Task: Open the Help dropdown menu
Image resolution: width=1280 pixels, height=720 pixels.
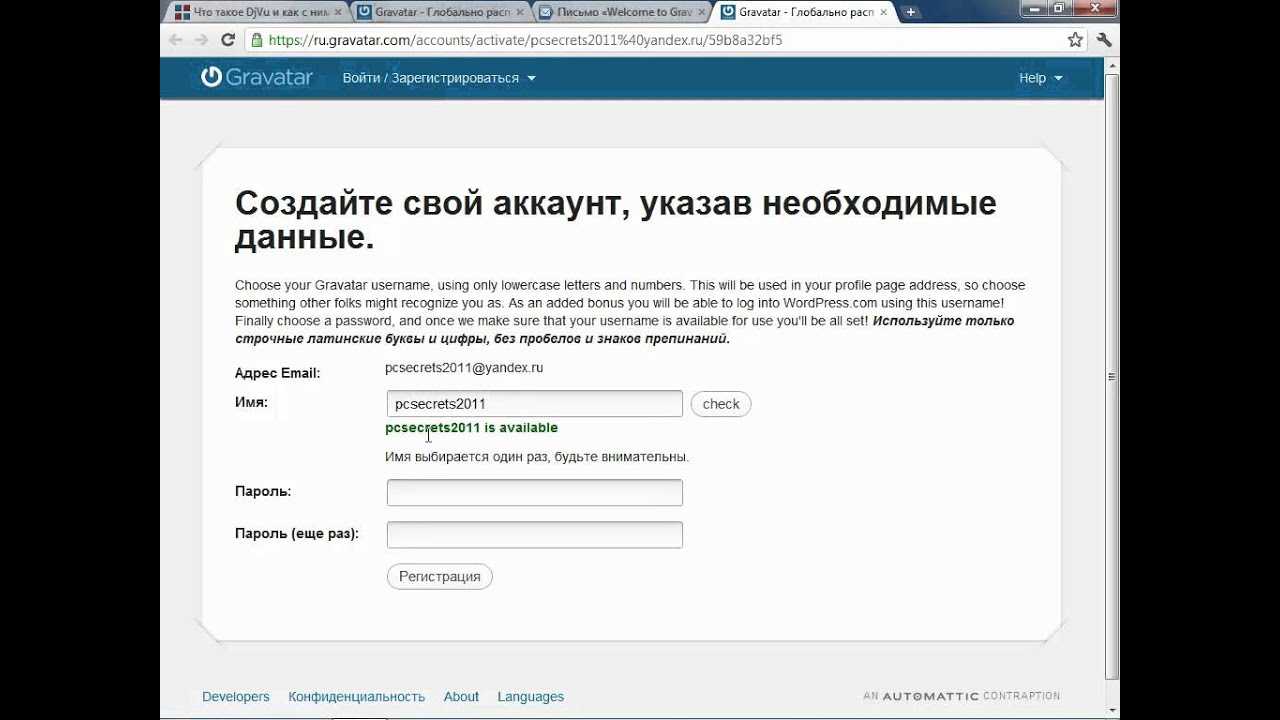Action: [1040, 78]
